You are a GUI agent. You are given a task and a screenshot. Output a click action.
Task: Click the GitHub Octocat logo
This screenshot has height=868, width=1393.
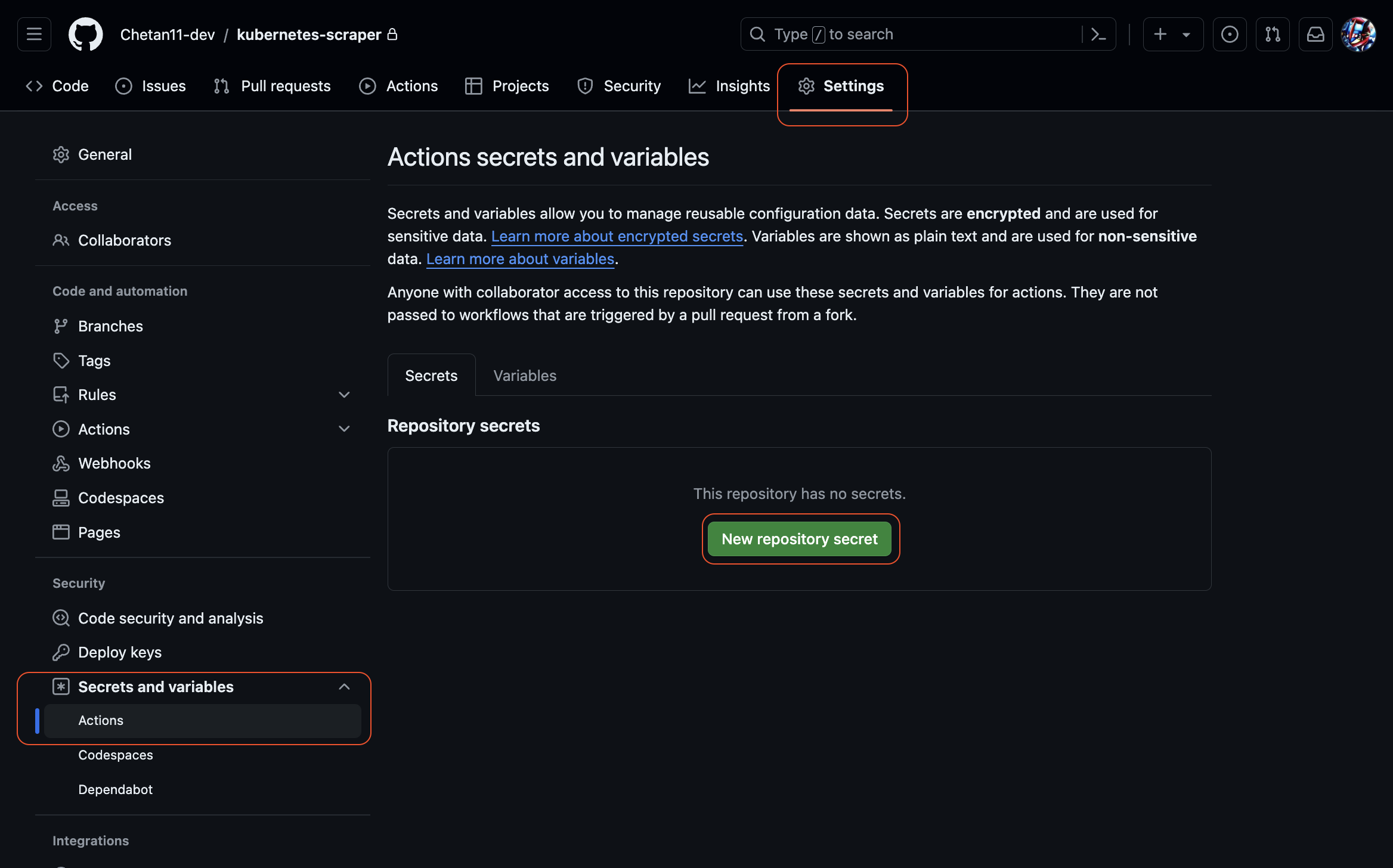point(85,35)
